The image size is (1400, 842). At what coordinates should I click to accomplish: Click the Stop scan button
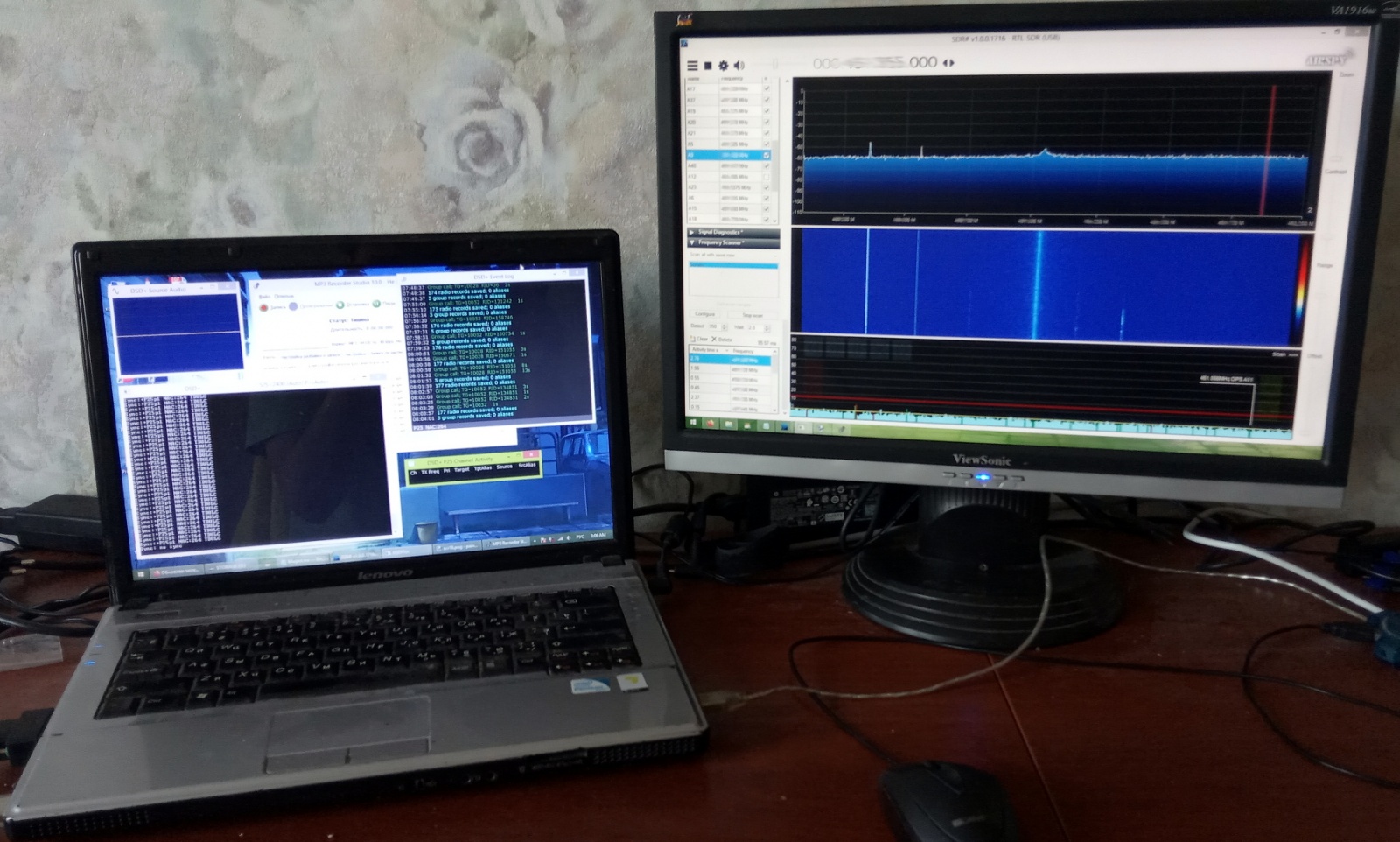pos(752,315)
